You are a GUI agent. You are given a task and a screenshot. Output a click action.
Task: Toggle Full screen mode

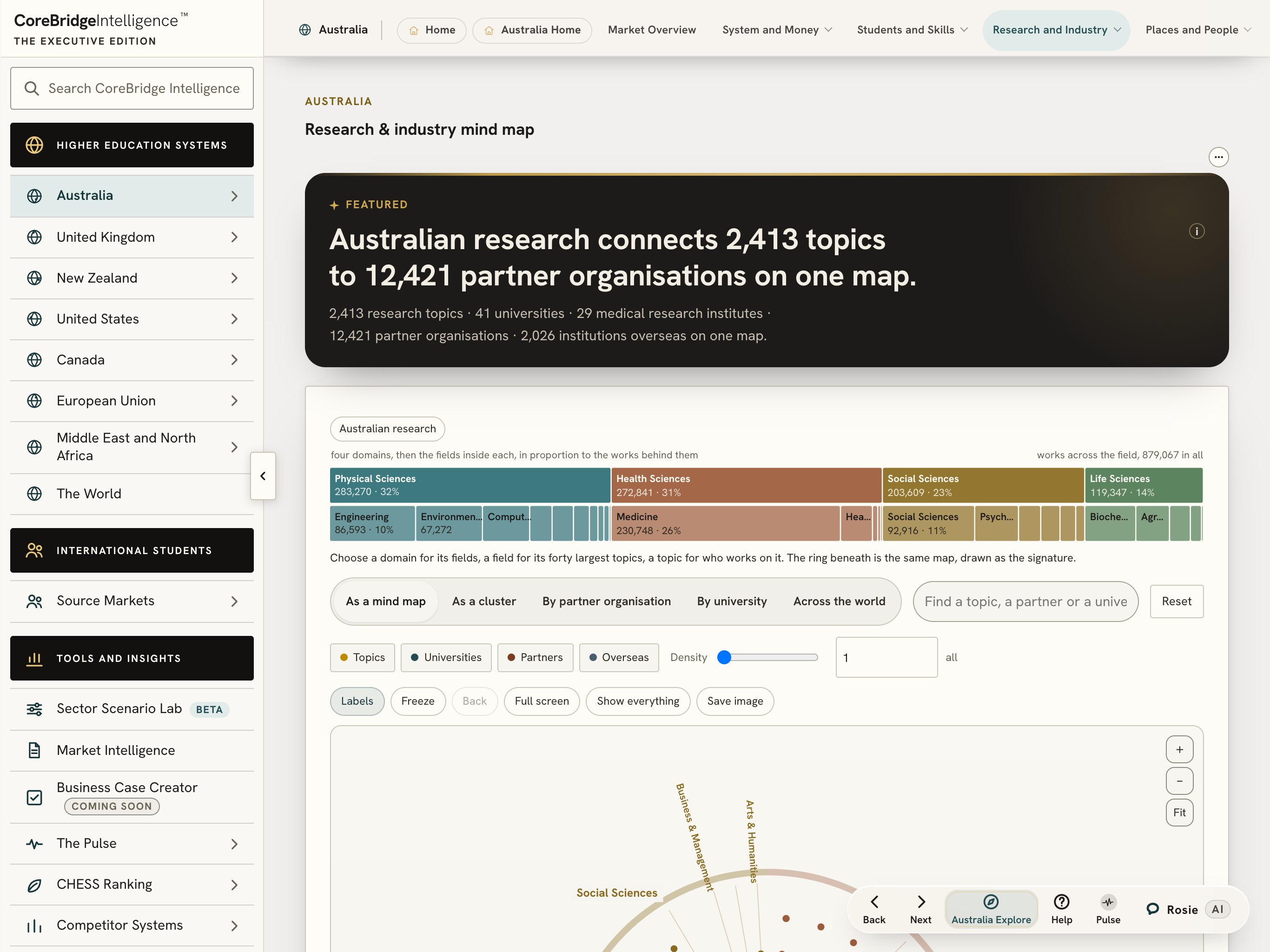[542, 701]
